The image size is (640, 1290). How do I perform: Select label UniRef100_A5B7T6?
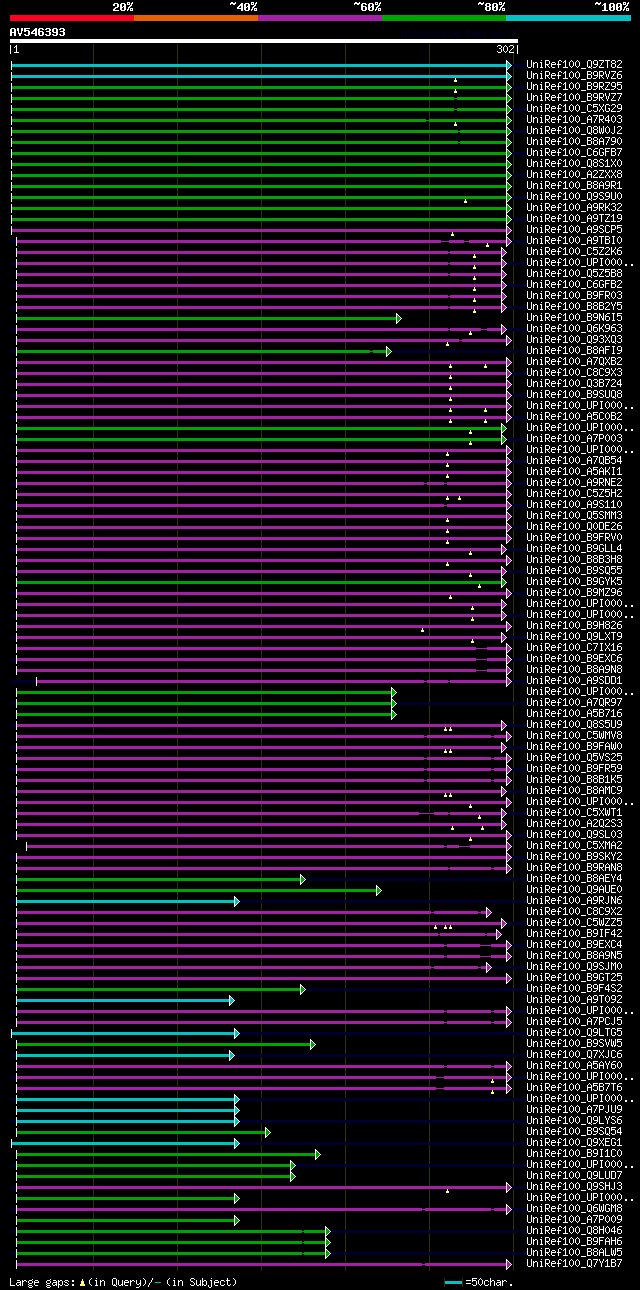click(x=574, y=1087)
